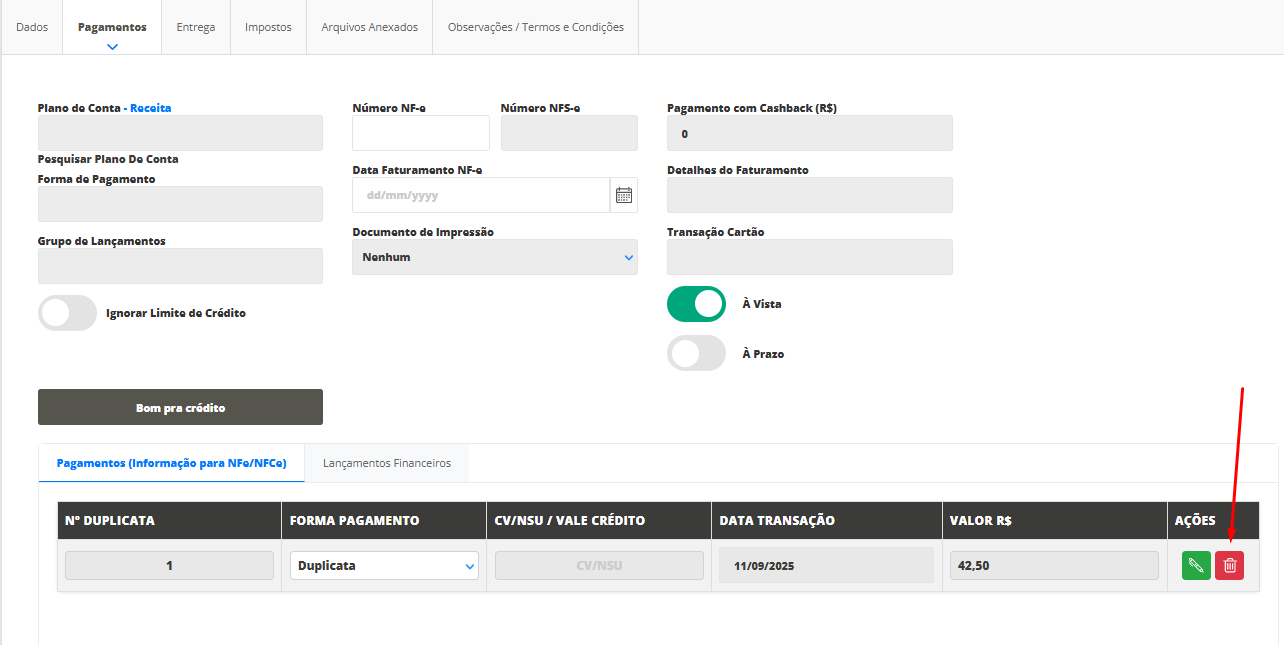Image resolution: width=1284 pixels, height=645 pixels.
Task: Open the calendar date picker icon
Action: point(624,195)
